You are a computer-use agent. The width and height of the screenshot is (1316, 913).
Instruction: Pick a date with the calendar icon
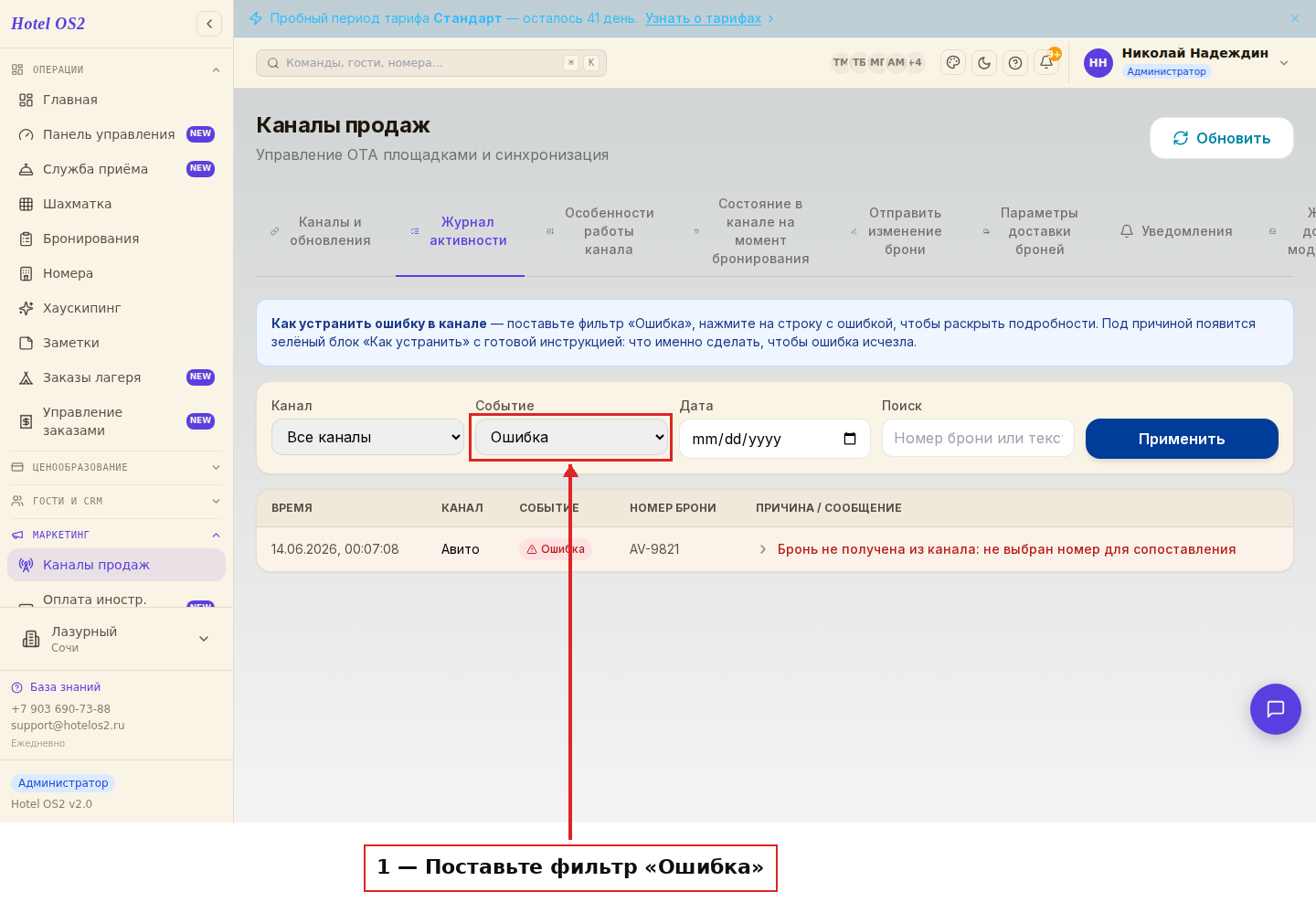point(850,439)
